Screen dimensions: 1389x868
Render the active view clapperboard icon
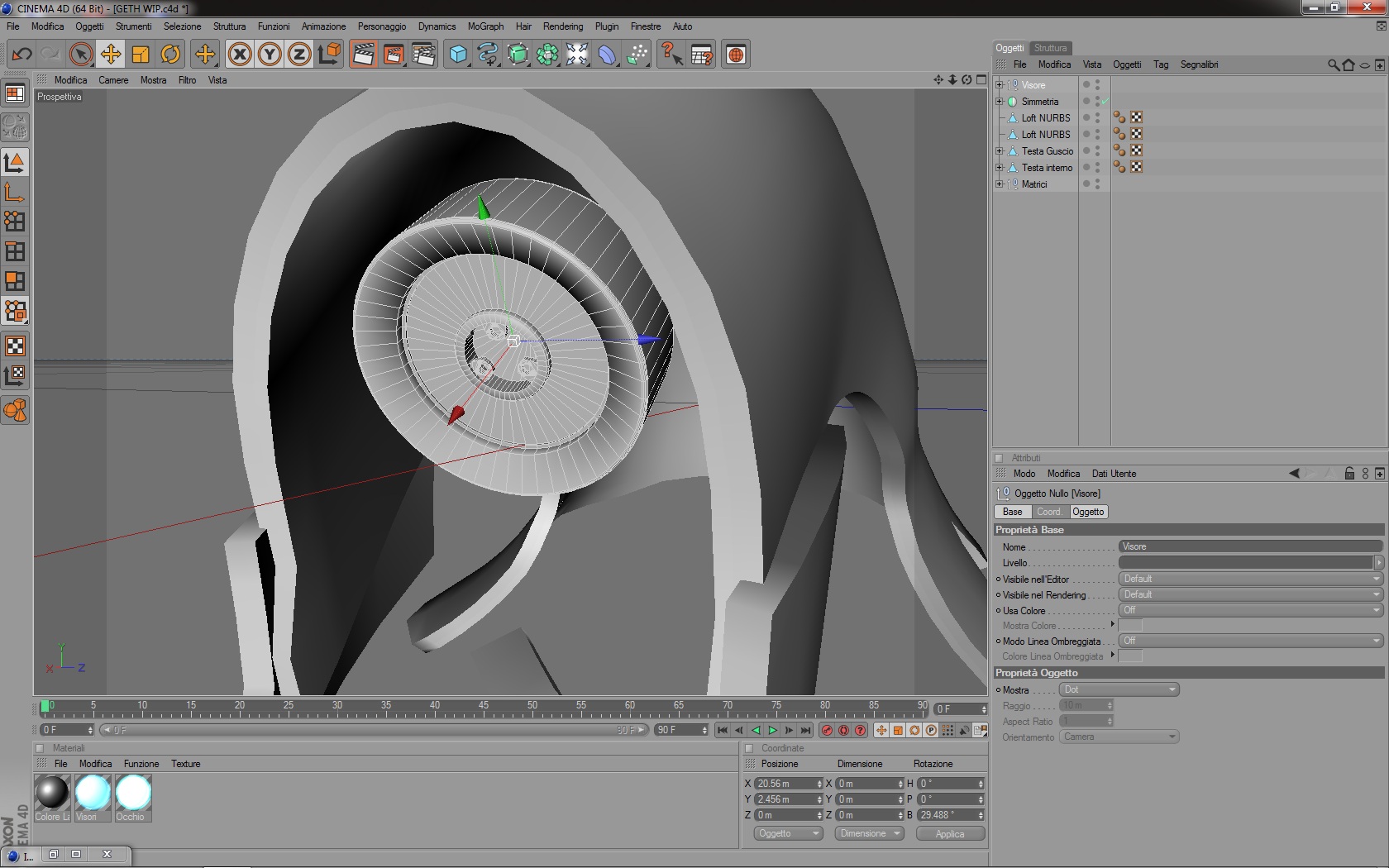363,55
